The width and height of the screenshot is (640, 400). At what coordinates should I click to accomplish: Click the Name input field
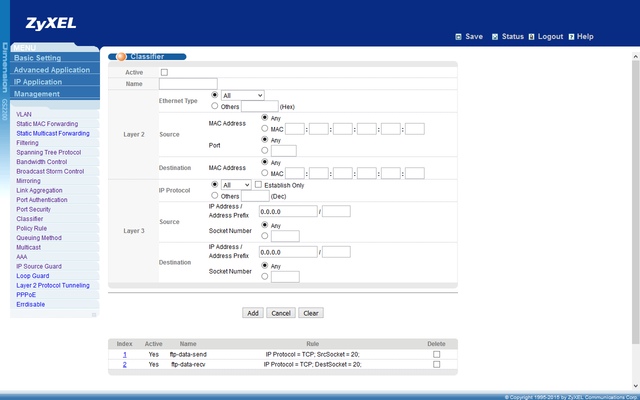[x=188, y=84]
